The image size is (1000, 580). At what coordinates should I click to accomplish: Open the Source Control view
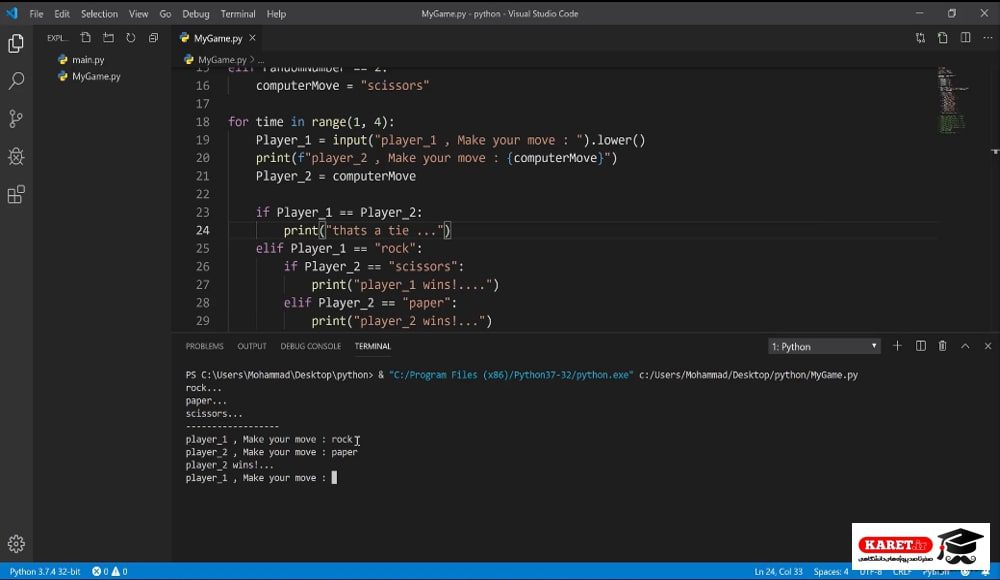16,119
